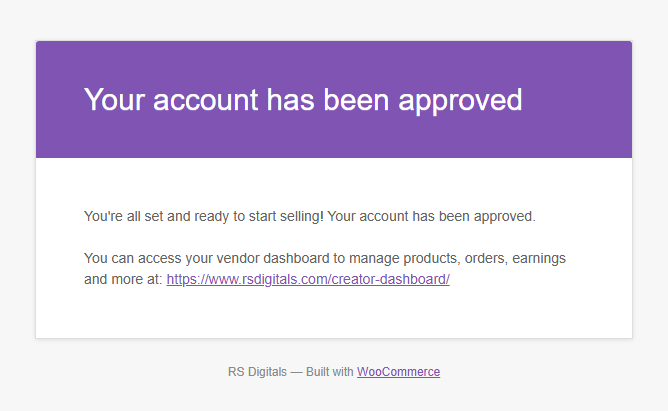The image size is (668, 411).
Task: Open the rsdigitals creator-dashboard link
Action: (x=308, y=279)
